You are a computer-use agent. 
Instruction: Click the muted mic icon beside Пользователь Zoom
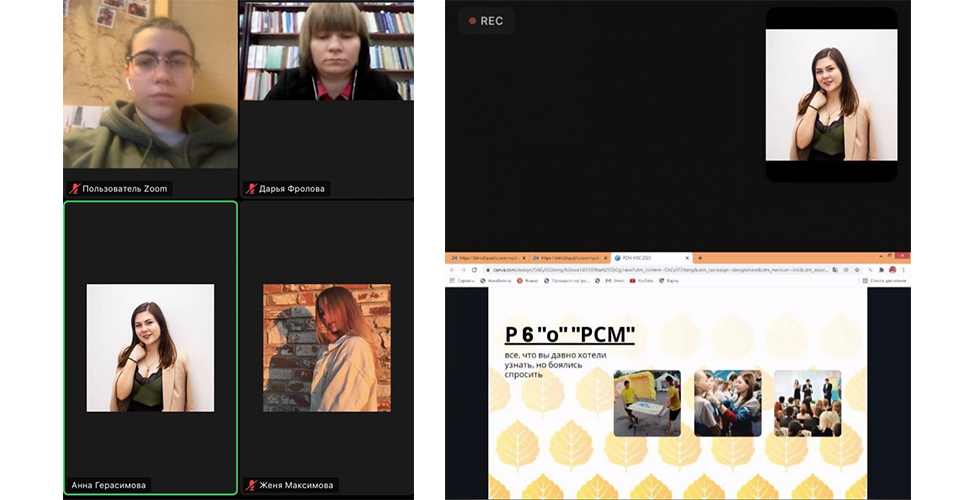pyautogui.click(x=74, y=188)
